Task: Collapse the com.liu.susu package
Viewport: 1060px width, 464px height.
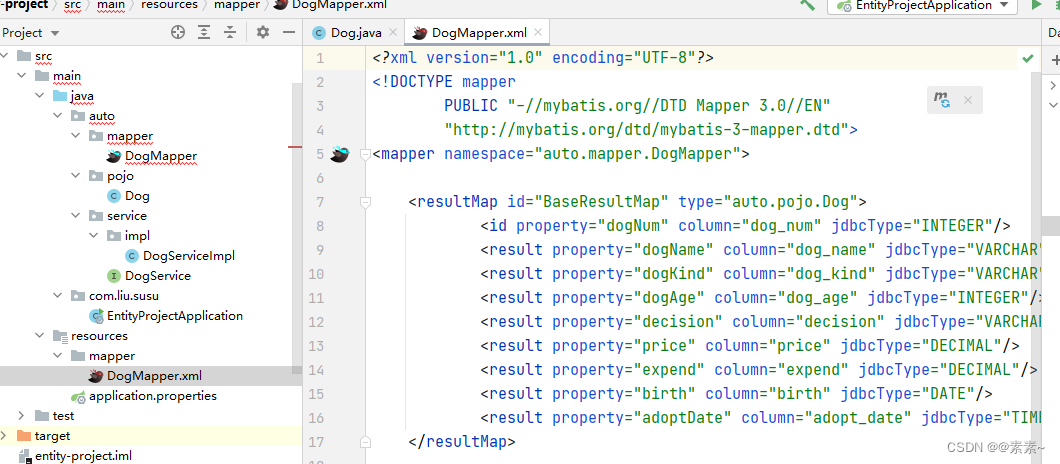Action: 59,296
